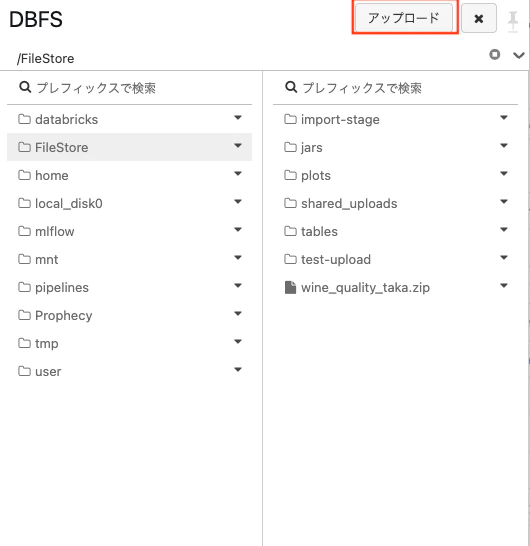Open dropdown arrow for mlflow folder
This screenshot has width=530, height=546.
(238, 229)
